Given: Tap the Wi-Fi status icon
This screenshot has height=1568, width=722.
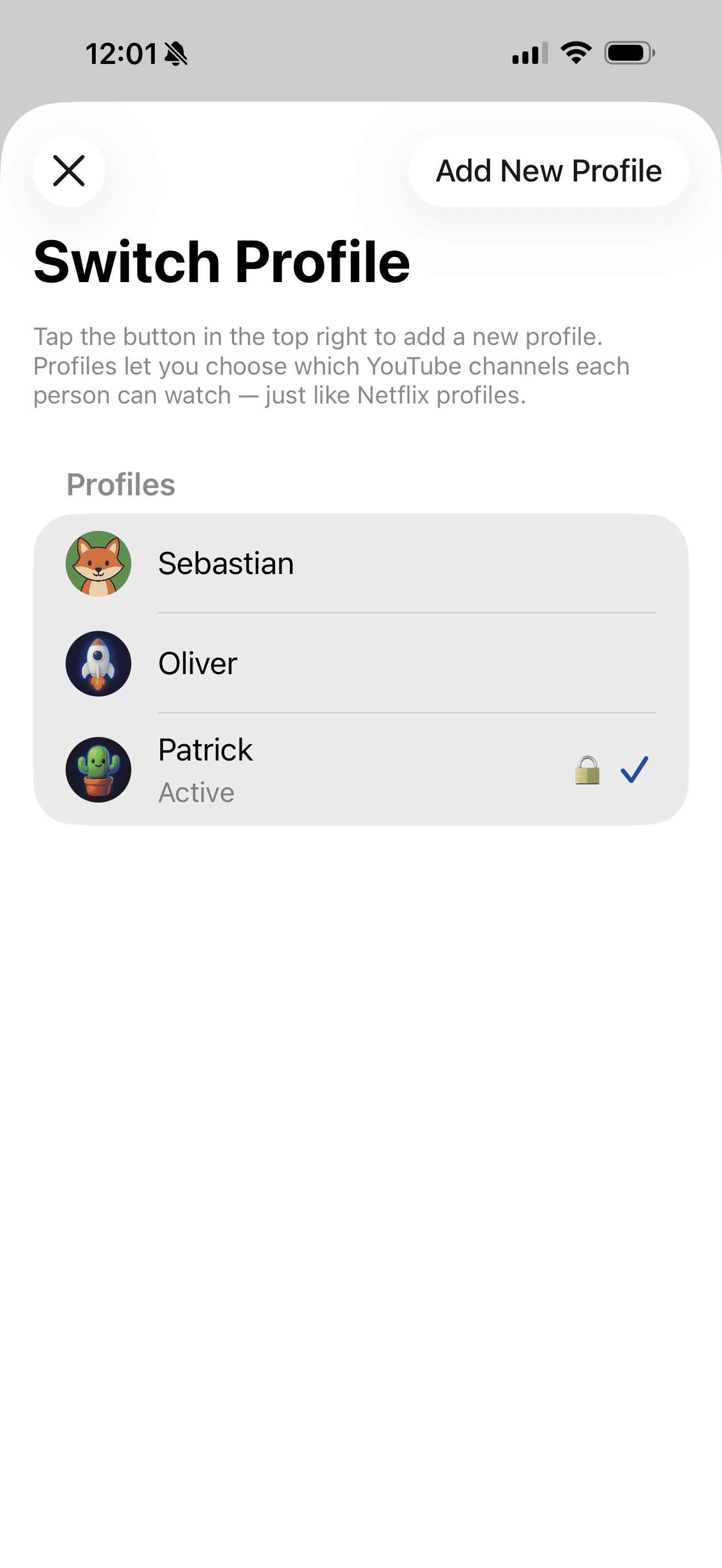Looking at the screenshot, I should [575, 54].
